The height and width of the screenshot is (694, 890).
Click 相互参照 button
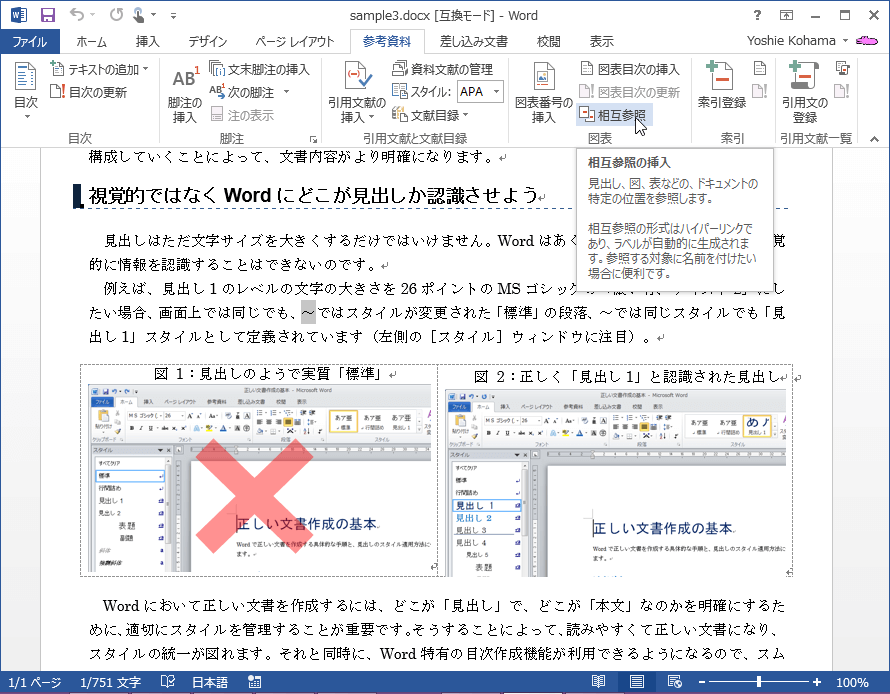[614, 115]
